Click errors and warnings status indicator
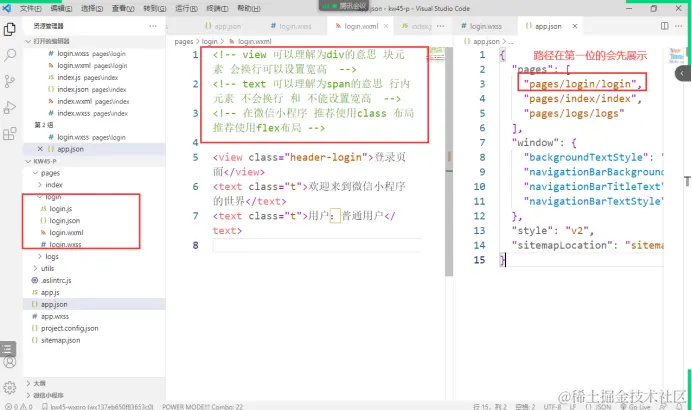The width and height of the screenshot is (692, 410). coord(19,406)
